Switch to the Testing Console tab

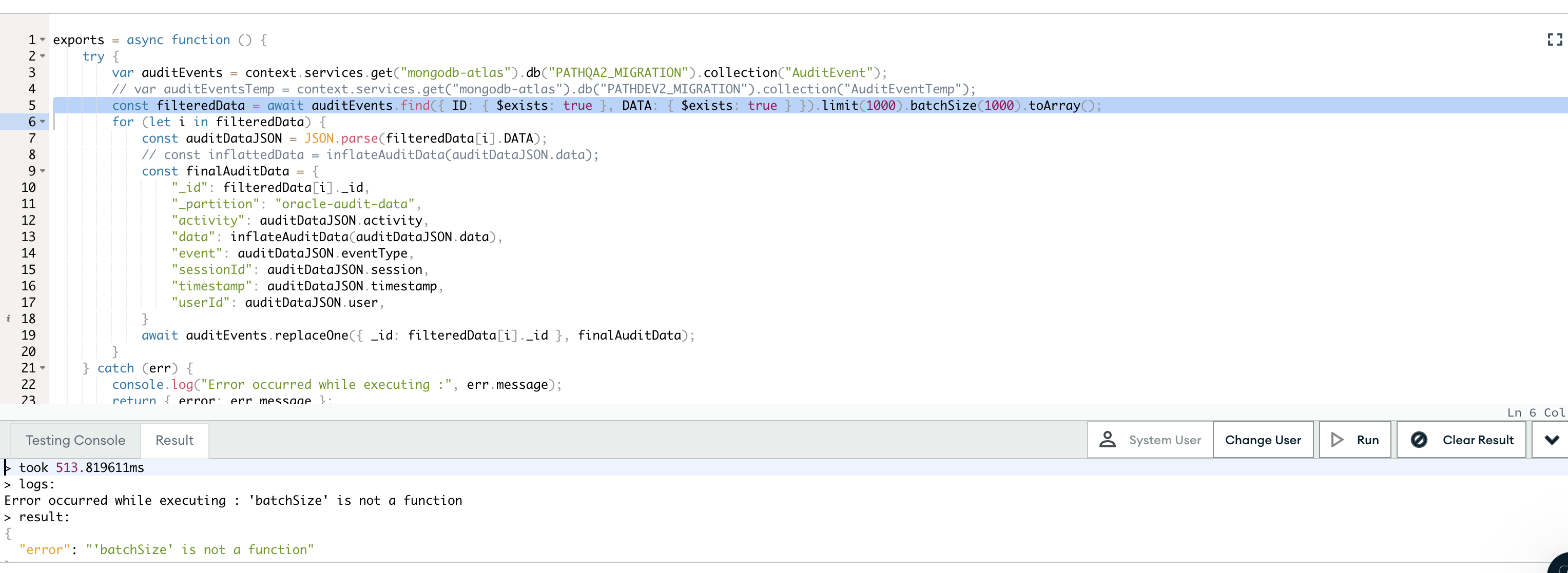[75, 441]
